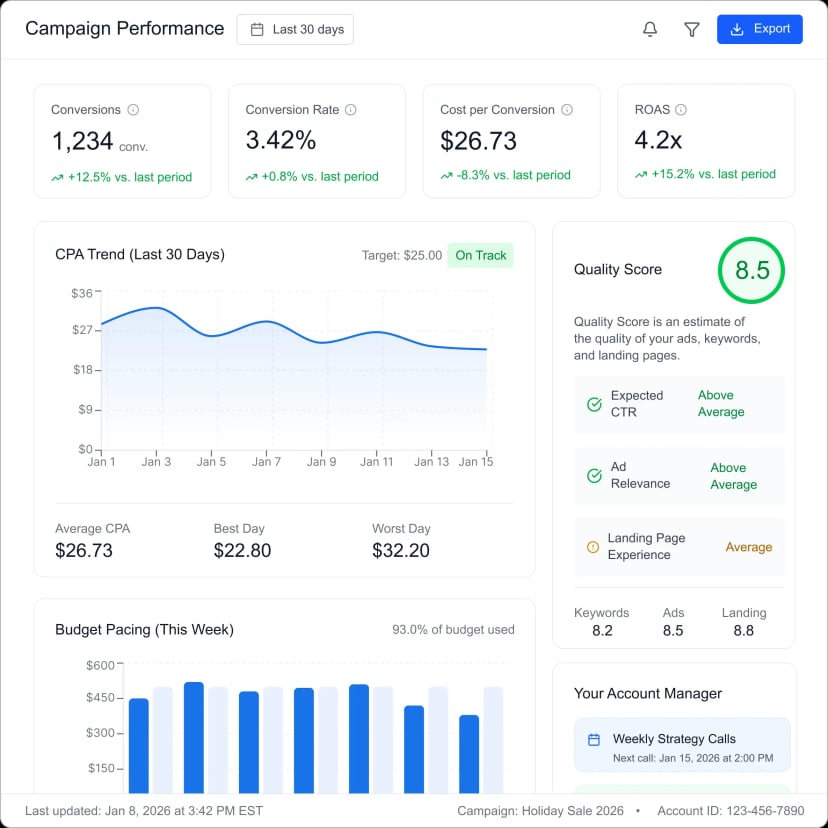Click the Your Account Manager heading

[648, 694]
